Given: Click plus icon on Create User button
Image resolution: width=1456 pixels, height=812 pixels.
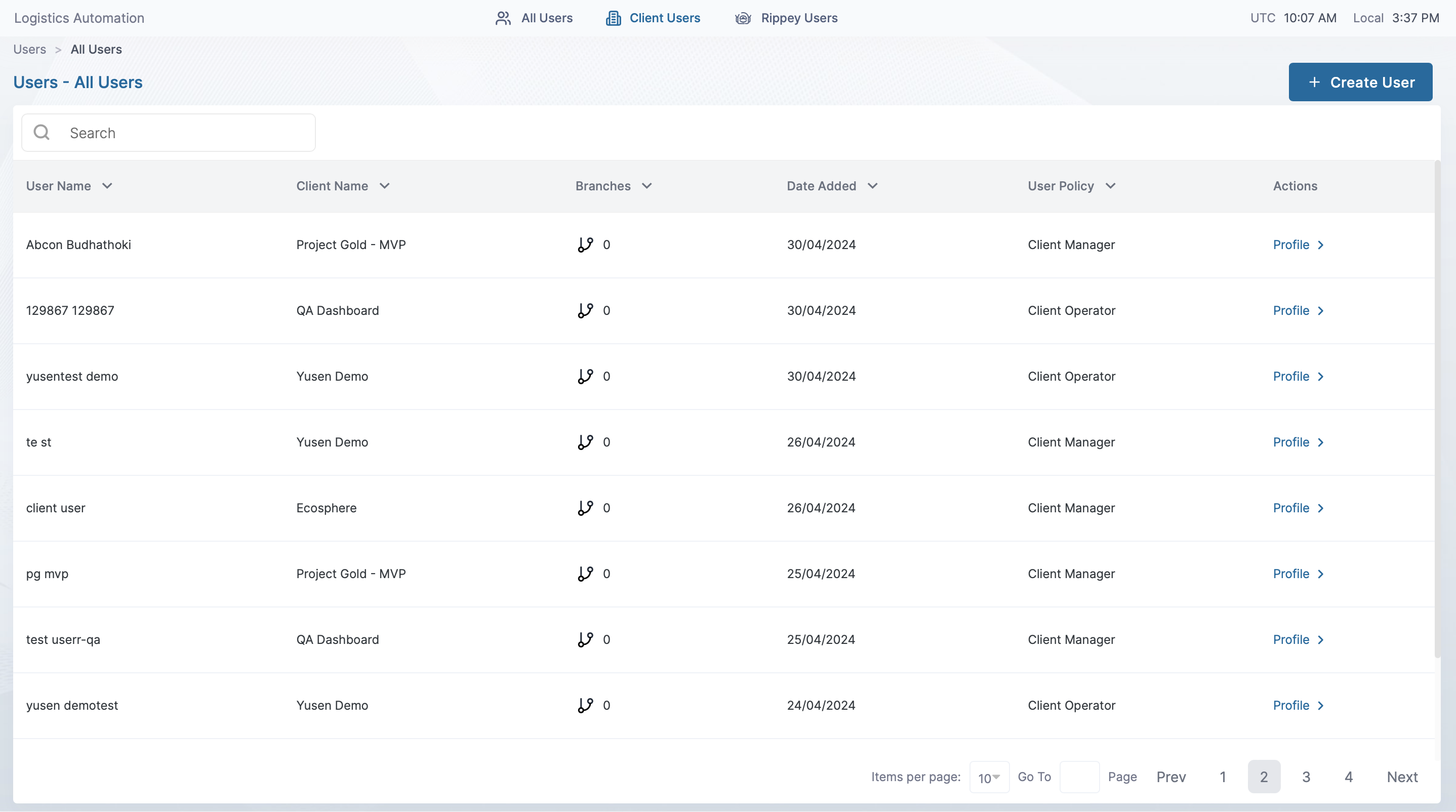Looking at the screenshot, I should tap(1314, 83).
